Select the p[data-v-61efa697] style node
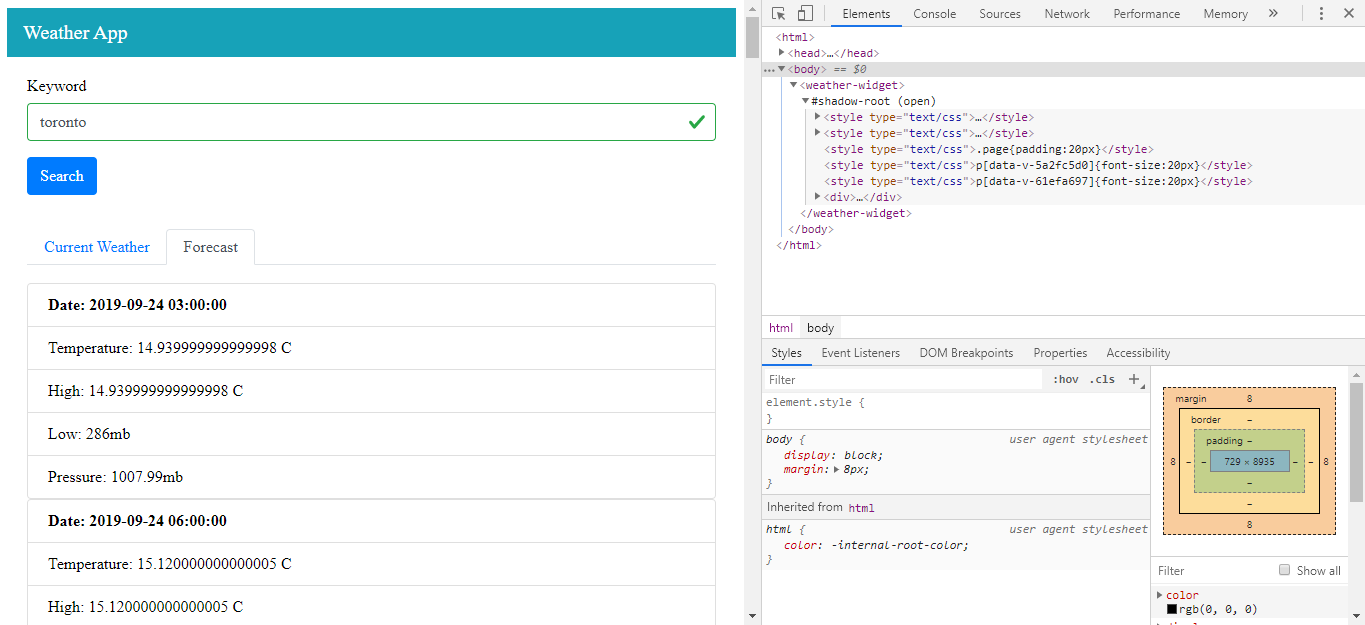The width and height of the screenshot is (1365, 625). click(1038, 181)
